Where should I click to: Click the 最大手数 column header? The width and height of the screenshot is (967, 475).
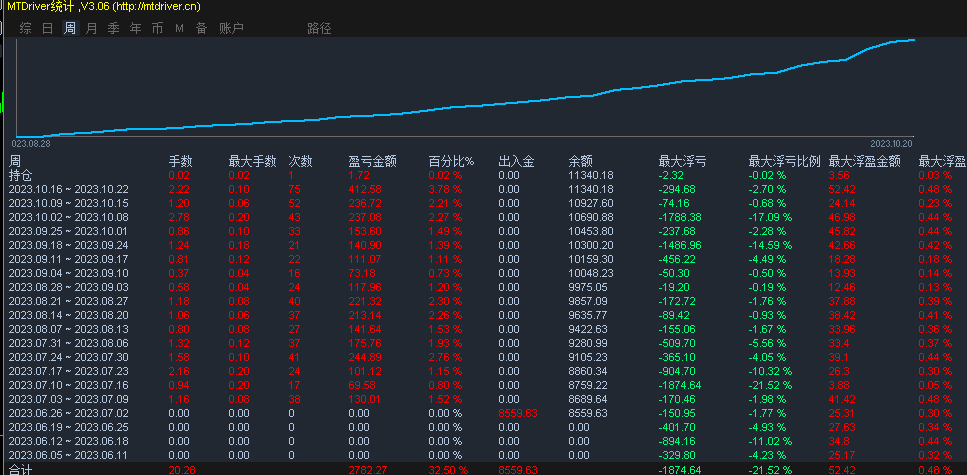[252, 162]
